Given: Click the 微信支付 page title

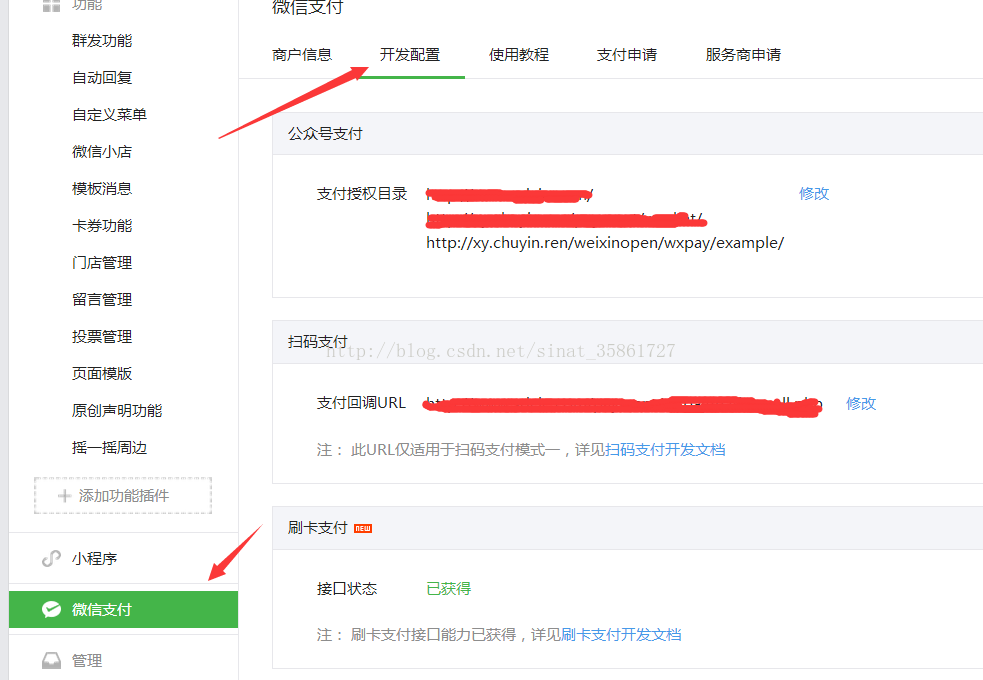Looking at the screenshot, I should click(308, 8).
